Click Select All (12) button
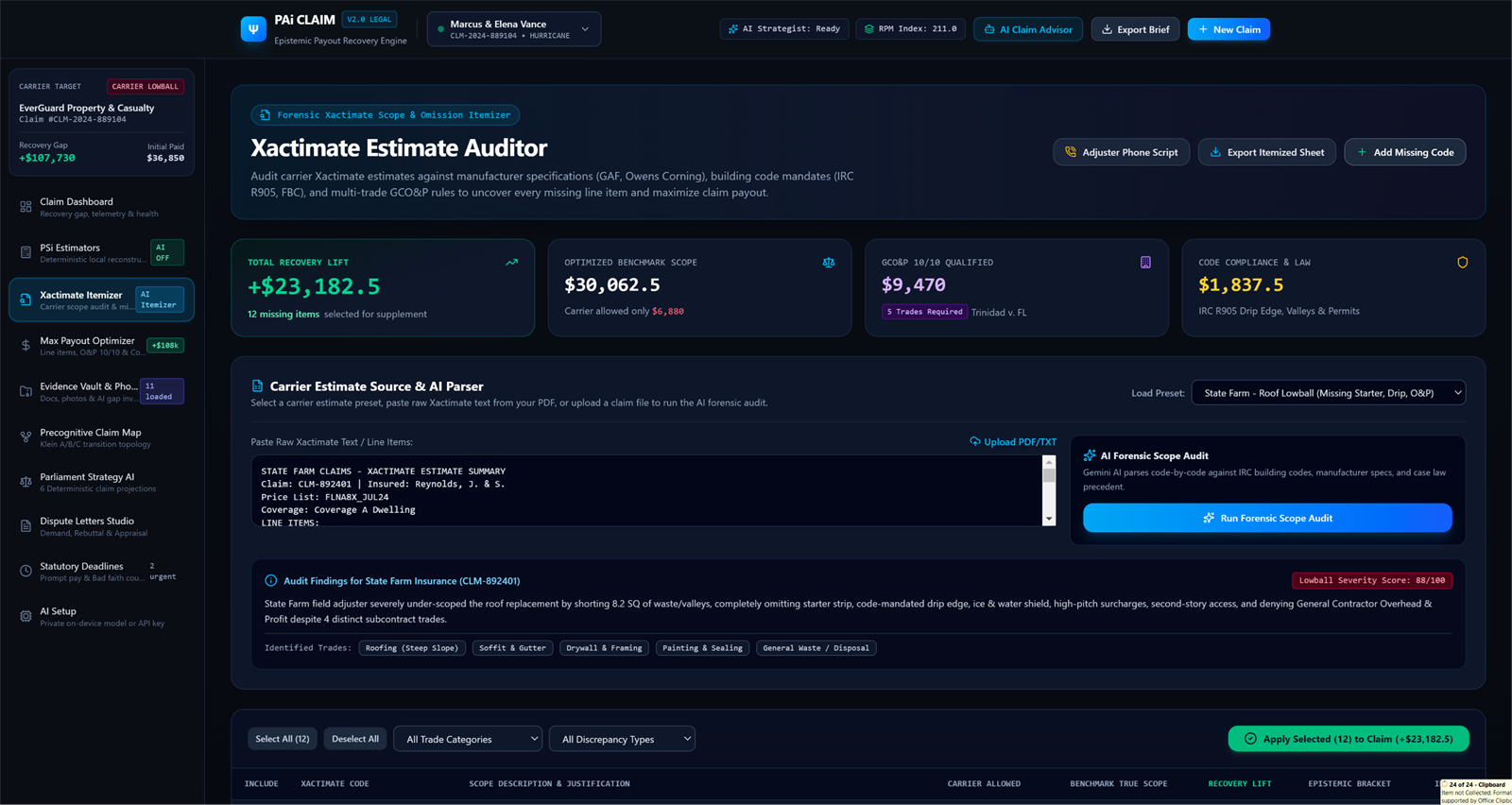Screen dimensions: 1512x805 pyautogui.click(x=283, y=739)
